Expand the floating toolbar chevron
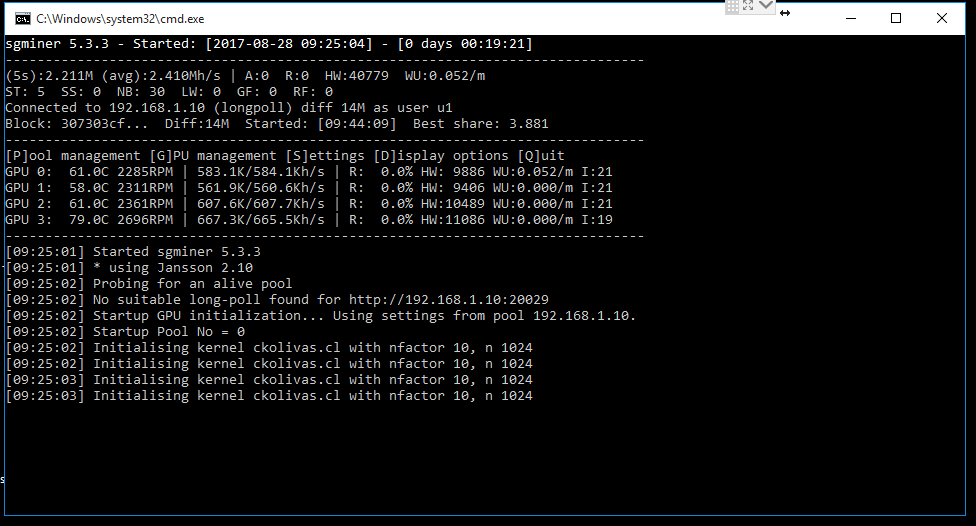The height and width of the screenshot is (526, 976). tap(766, 6)
